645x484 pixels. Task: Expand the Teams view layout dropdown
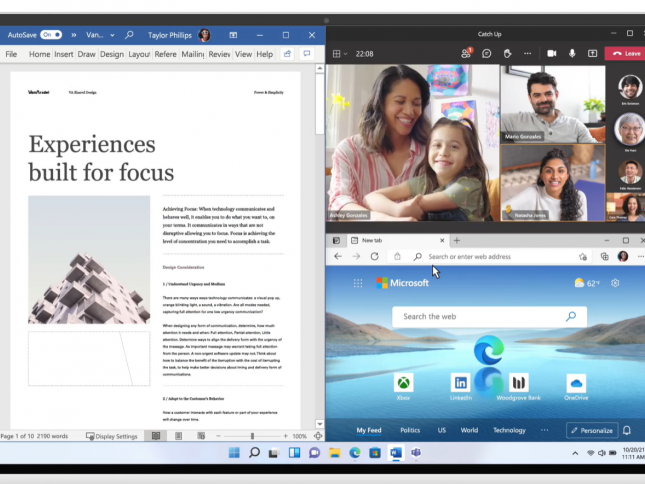[x=340, y=53]
